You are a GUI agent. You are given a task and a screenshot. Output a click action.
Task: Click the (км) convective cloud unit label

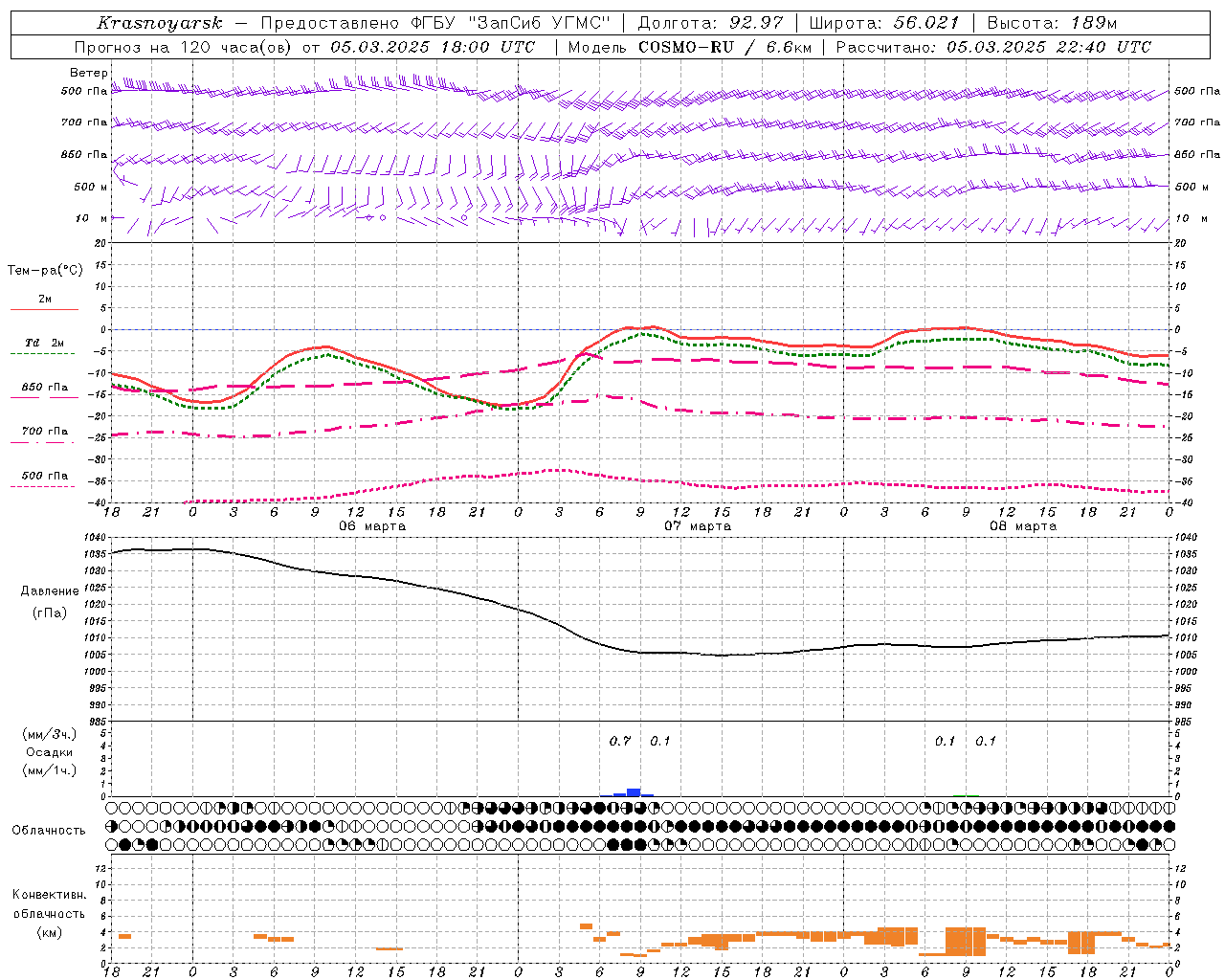point(49,932)
